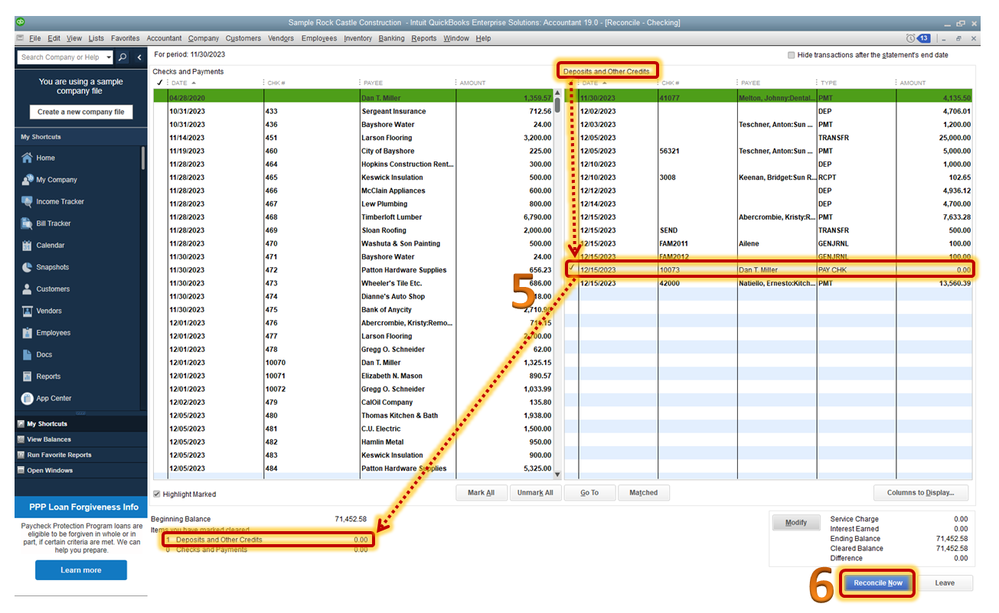Select Run Favorite Reports panel icon
999x613 pixels.
coord(21,455)
